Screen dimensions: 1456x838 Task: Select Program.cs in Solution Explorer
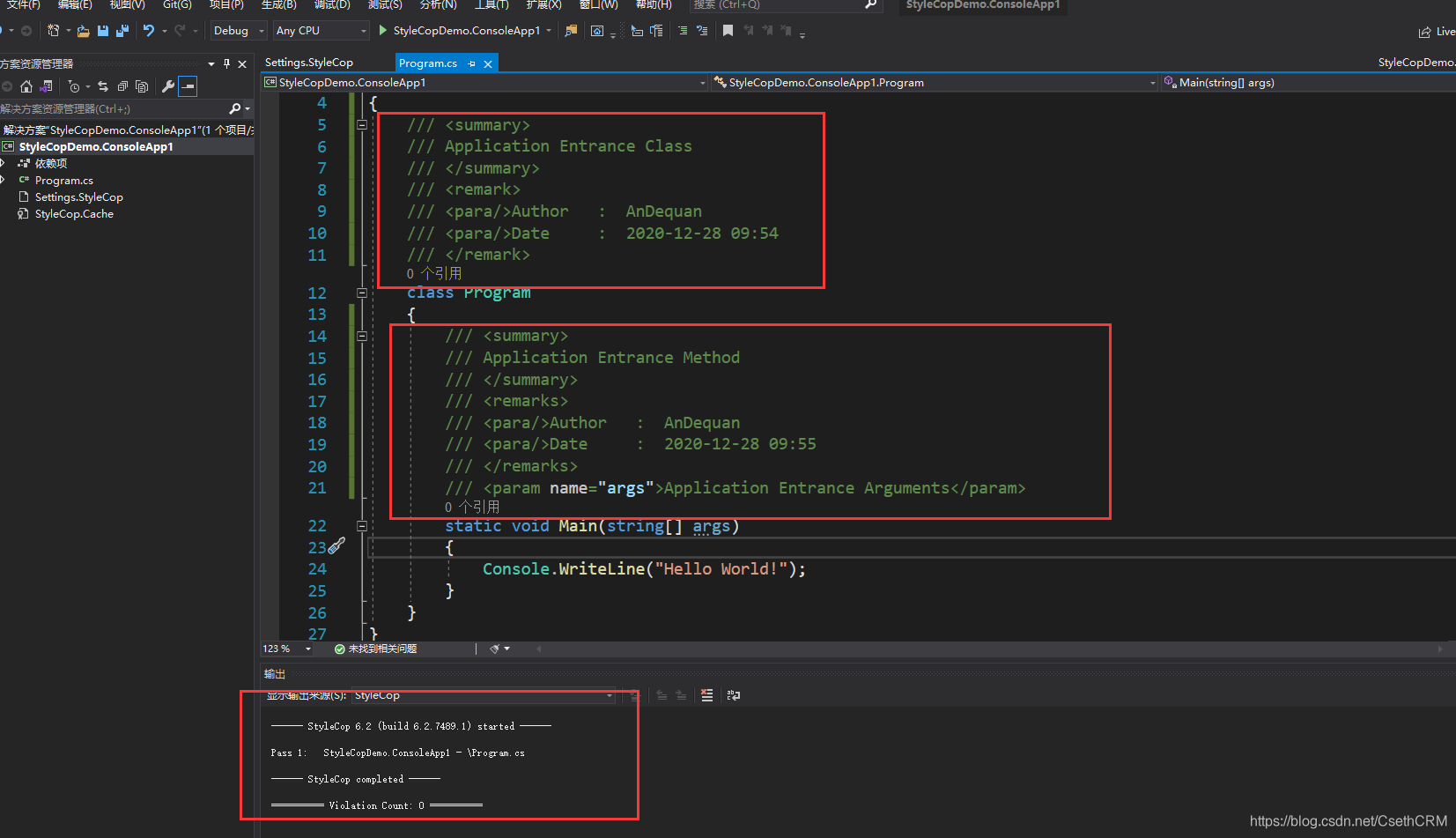[x=64, y=181]
